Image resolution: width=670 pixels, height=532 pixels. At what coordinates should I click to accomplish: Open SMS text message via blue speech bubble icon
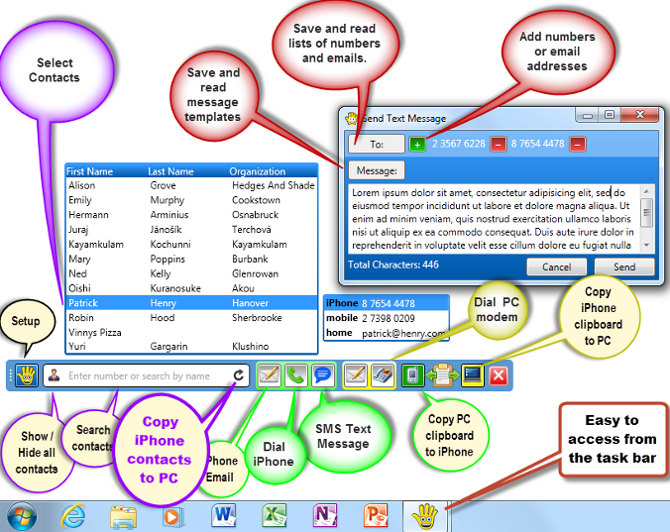point(323,375)
